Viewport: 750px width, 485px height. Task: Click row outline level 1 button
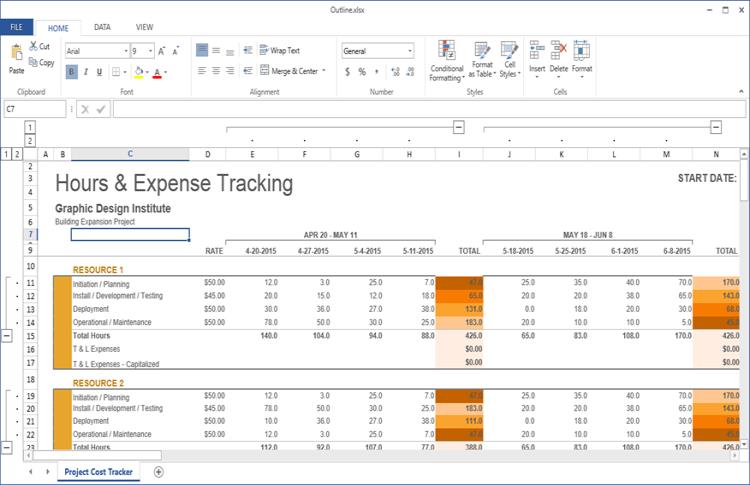[x=6, y=154]
